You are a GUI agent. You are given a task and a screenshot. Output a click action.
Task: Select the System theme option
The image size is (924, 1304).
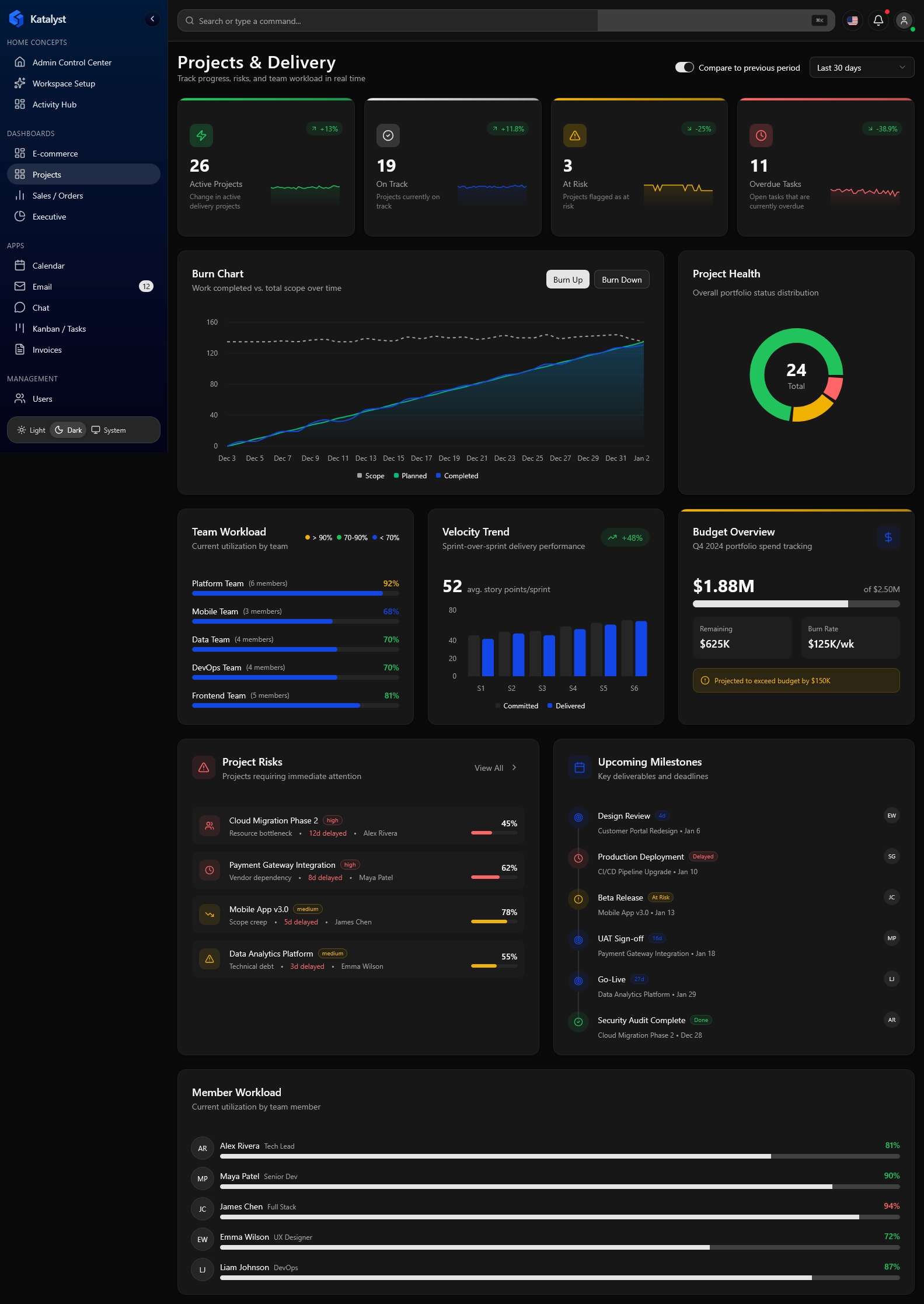[x=109, y=430]
